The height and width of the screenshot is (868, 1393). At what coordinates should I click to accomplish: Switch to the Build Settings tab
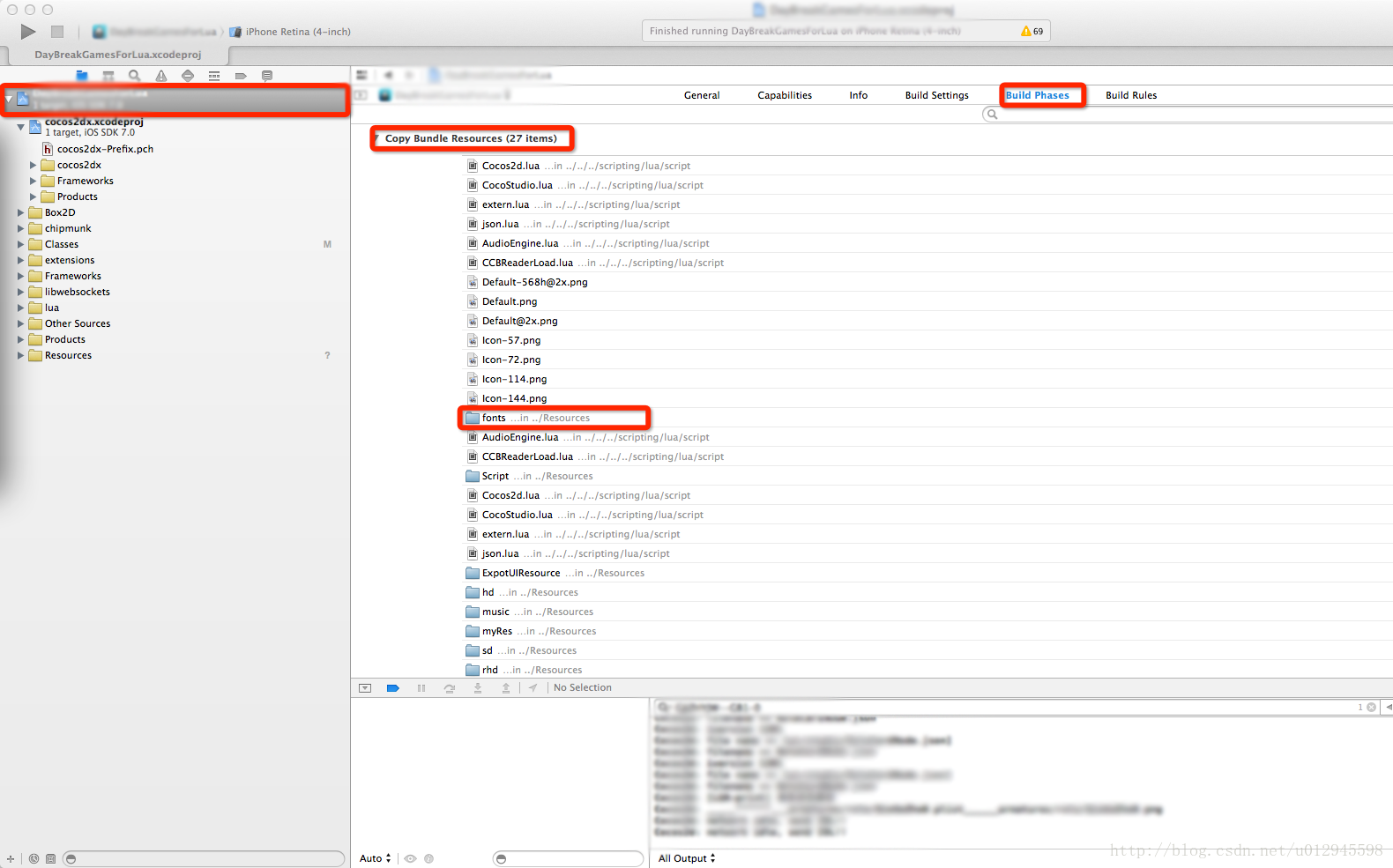[936, 95]
